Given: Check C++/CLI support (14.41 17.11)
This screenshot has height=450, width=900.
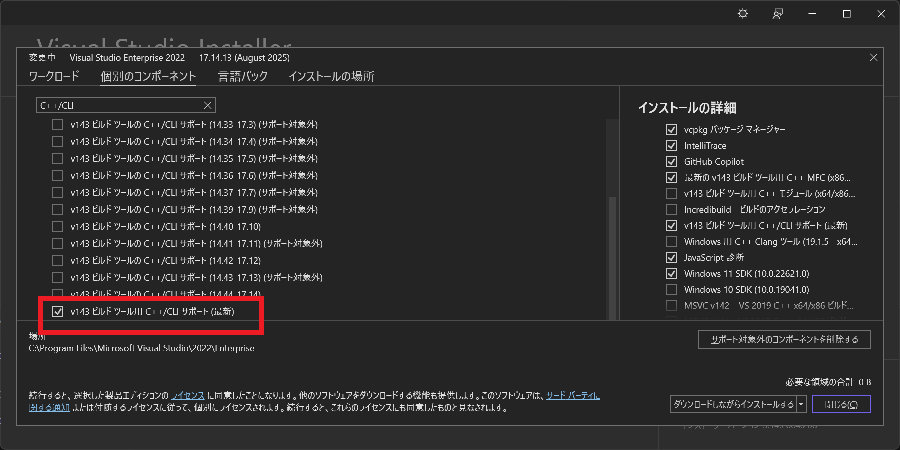Looking at the screenshot, I should [57, 243].
